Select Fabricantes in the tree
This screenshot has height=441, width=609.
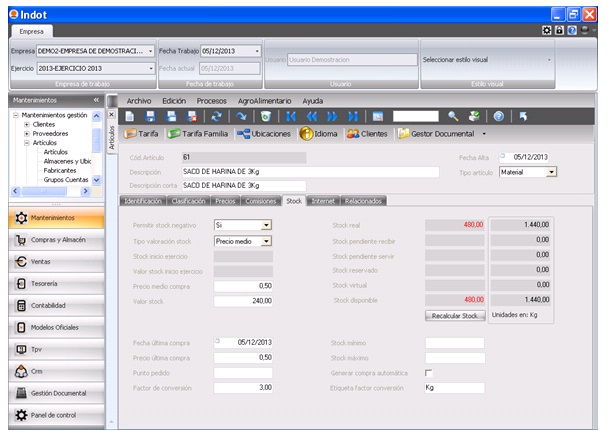(62, 170)
